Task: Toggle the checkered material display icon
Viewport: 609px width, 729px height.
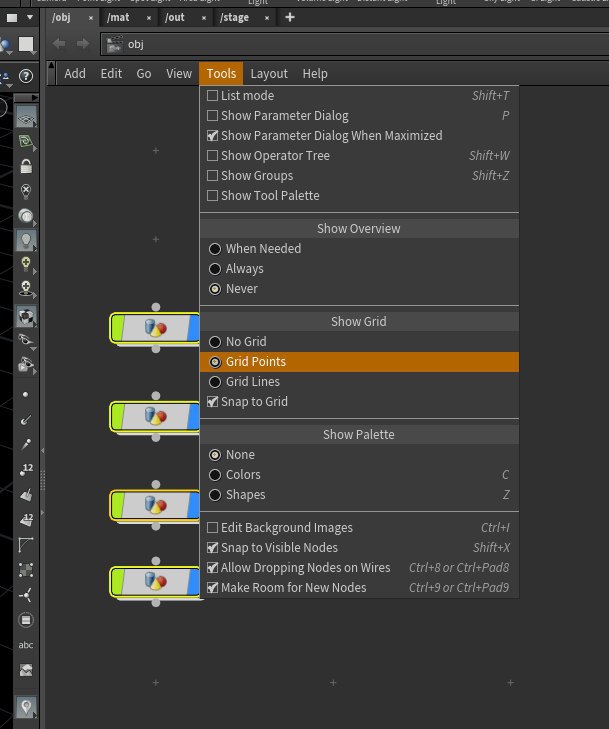Action: [26, 317]
